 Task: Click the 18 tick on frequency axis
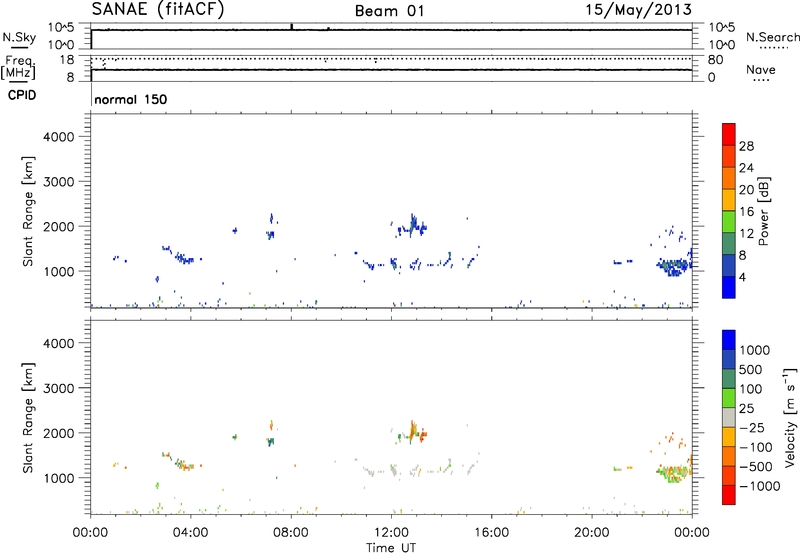tap(67, 60)
